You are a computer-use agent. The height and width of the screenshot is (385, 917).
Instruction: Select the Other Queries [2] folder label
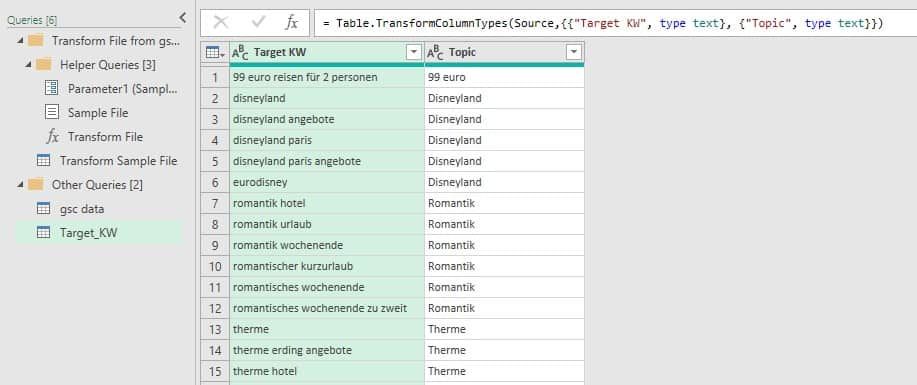(97, 184)
